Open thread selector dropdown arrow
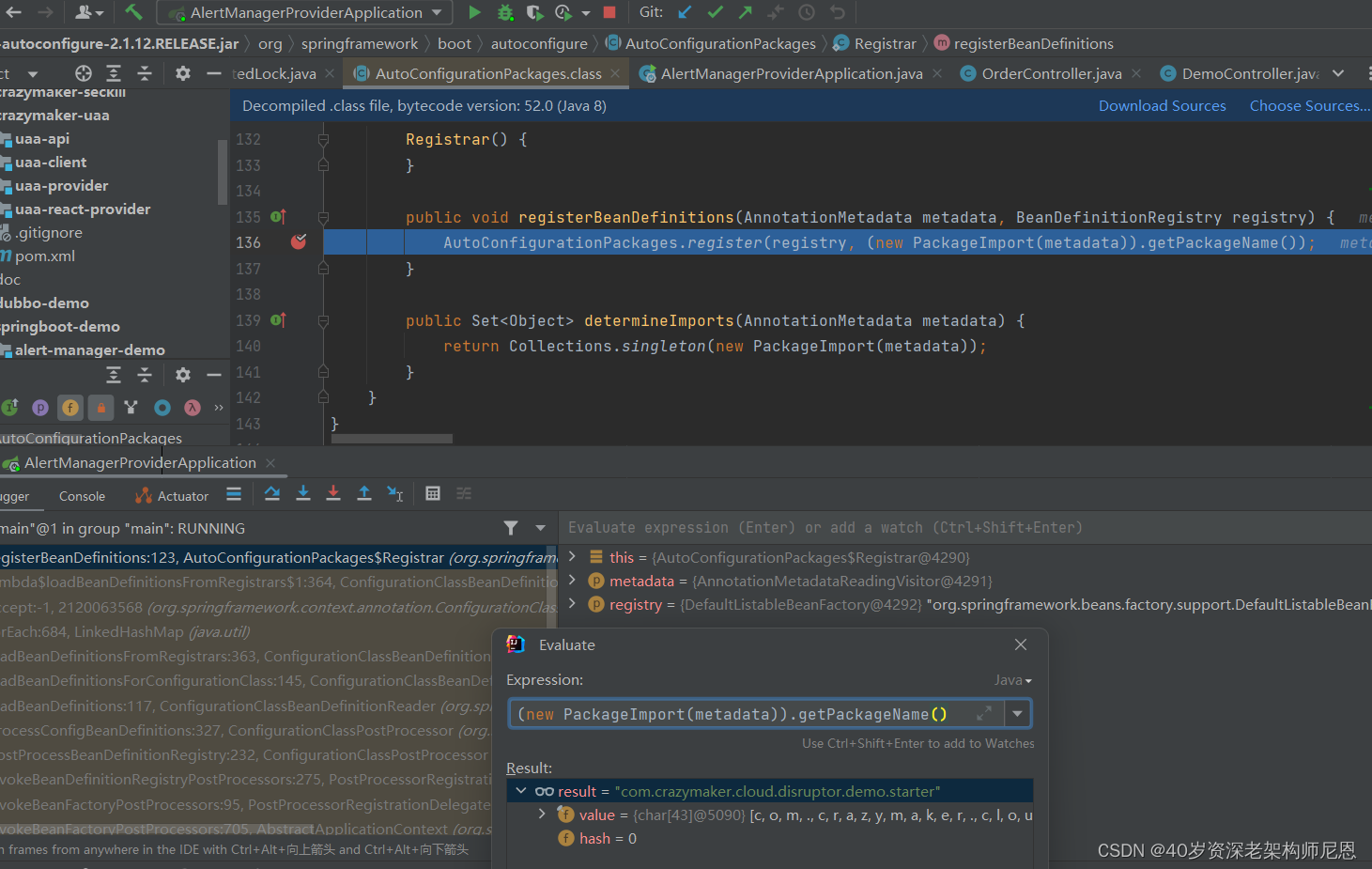Image resolution: width=1372 pixels, height=869 pixels. [x=541, y=528]
